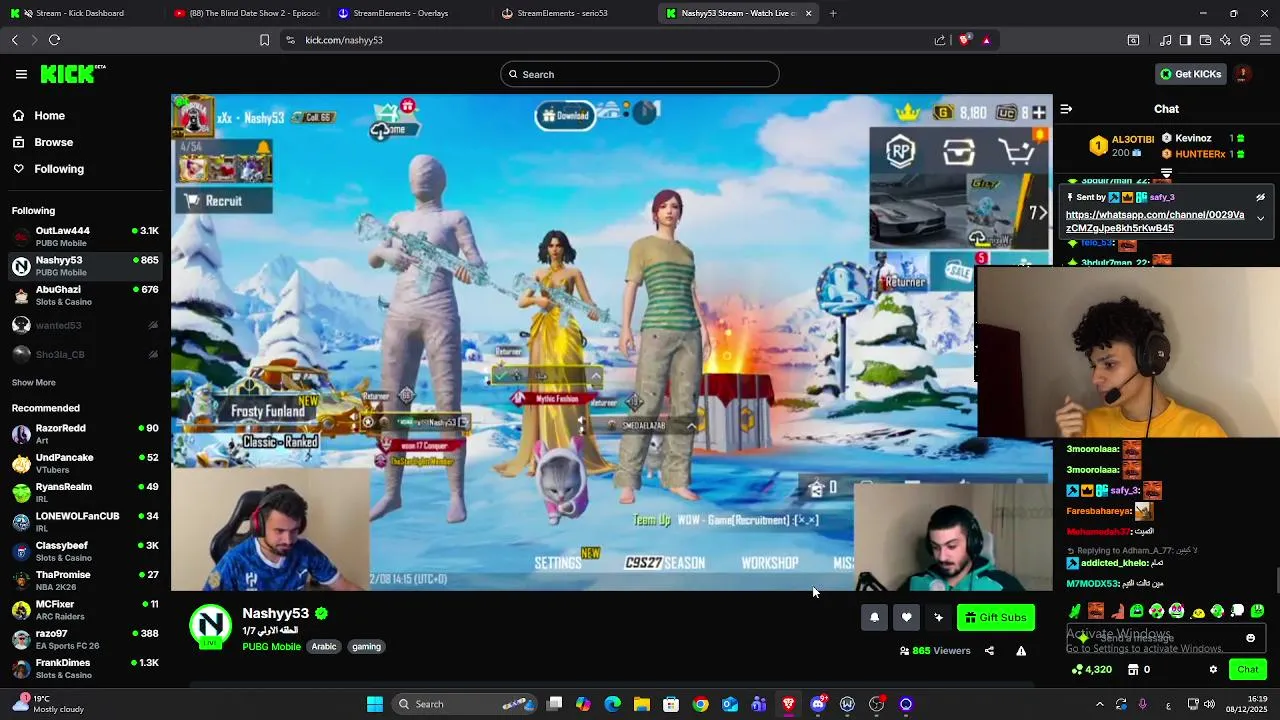Click the sparkle button beside Gift Subs

point(938,617)
